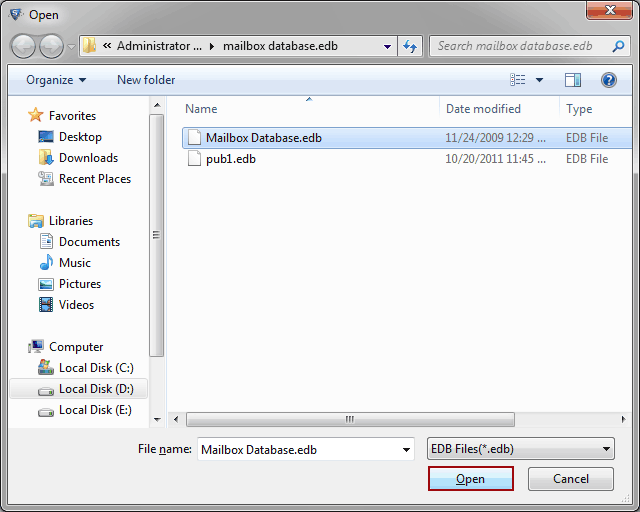Click navigation pane scroll down arrow
This screenshot has height=512, width=640.
click(x=157, y=419)
